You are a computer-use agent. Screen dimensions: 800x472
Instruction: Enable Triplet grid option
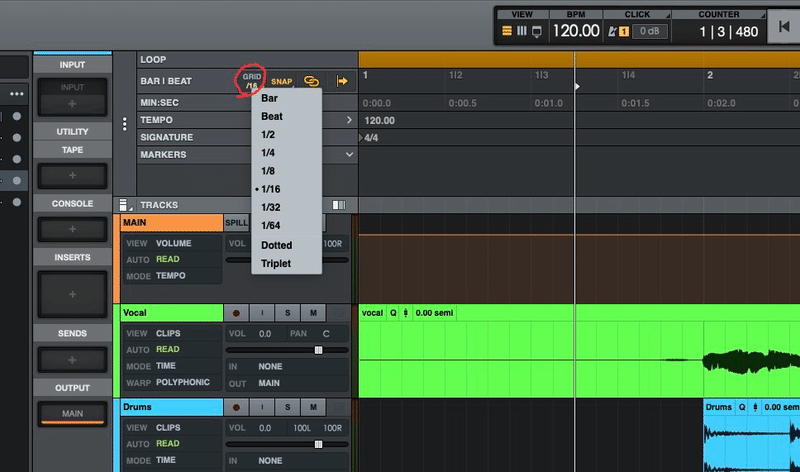286,263
